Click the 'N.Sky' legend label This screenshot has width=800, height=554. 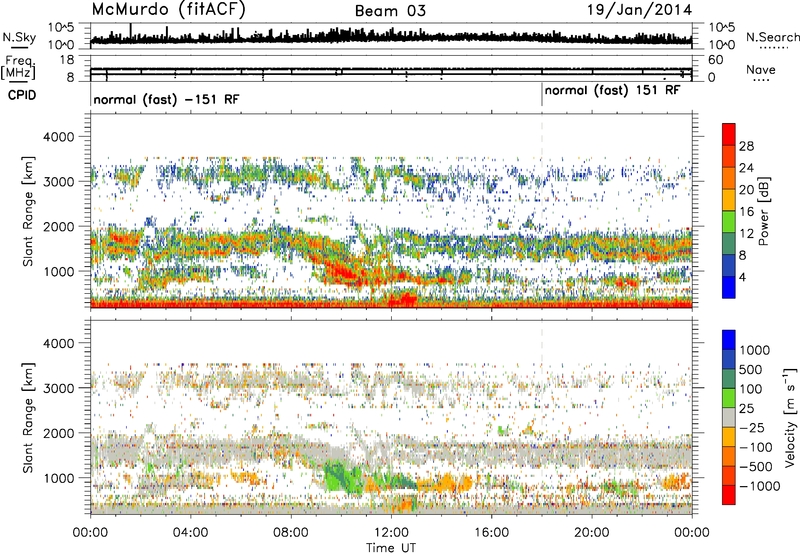pos(19,37)
